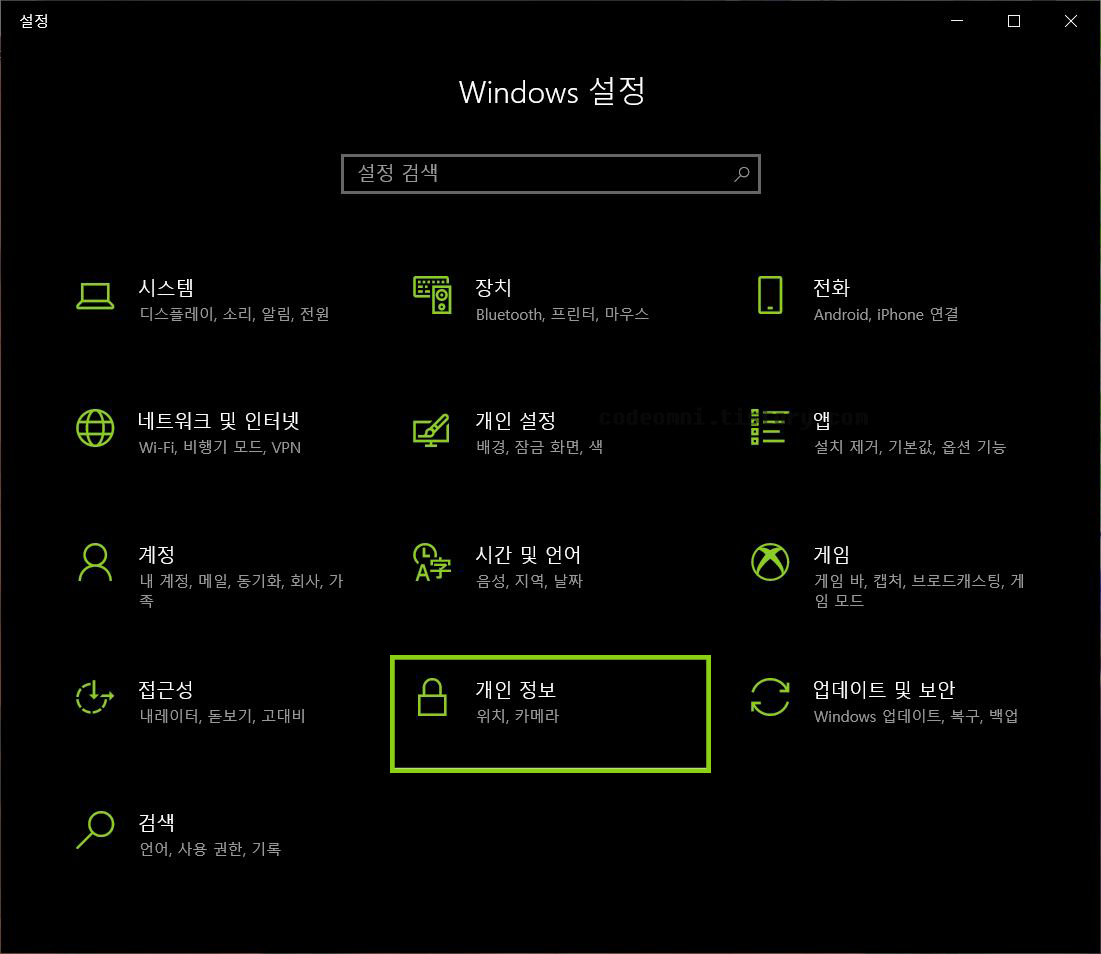This screenshot has height=954, width=1101.
Task: Open the Phone icon
Action: point(770,295)
